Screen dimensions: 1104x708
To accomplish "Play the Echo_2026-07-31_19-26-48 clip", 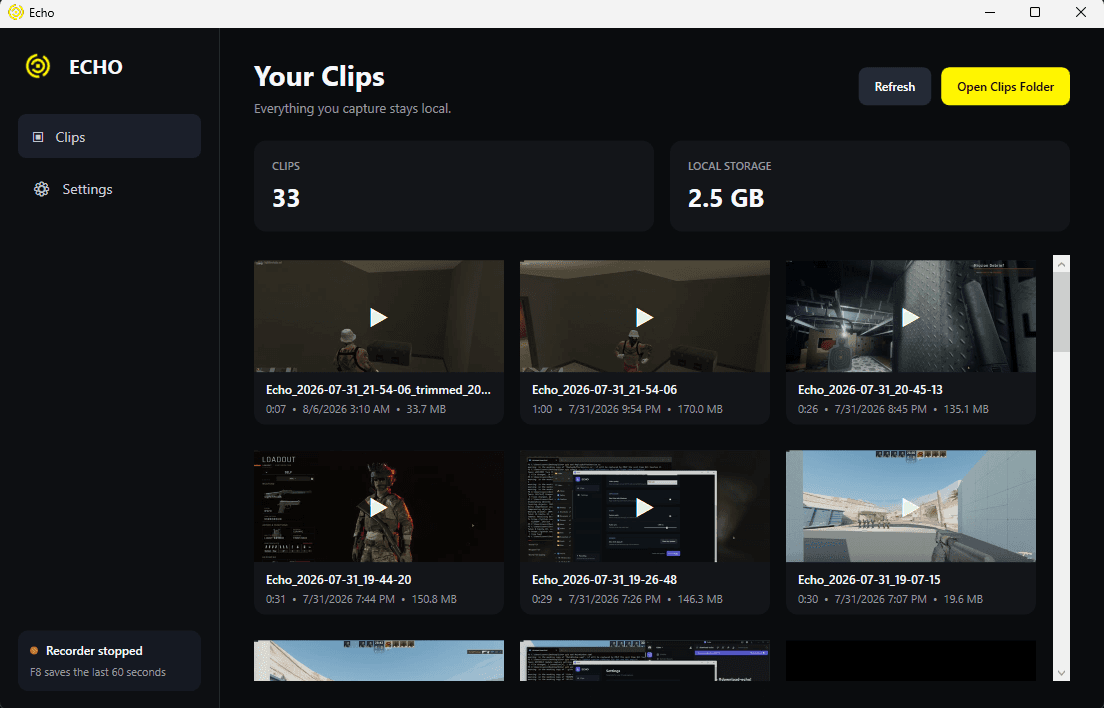I will (x=644, y=507).
